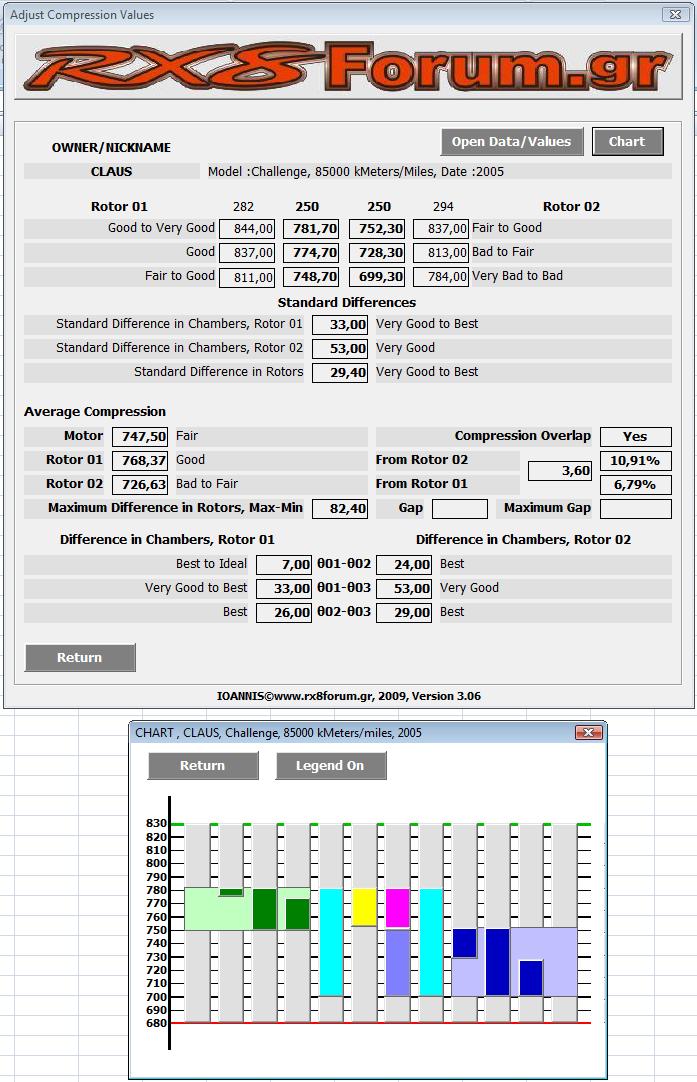Select the 10,91% From Rotor 02 field
This screenshot has width=697, height=1082.
[636, 460]
